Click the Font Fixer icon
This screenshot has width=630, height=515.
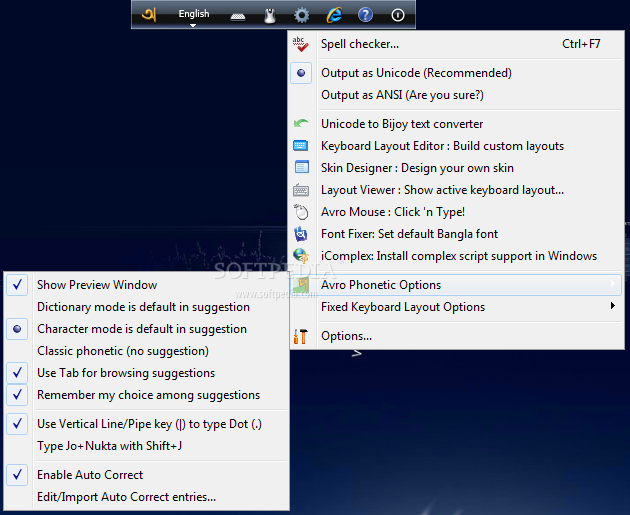301,234
